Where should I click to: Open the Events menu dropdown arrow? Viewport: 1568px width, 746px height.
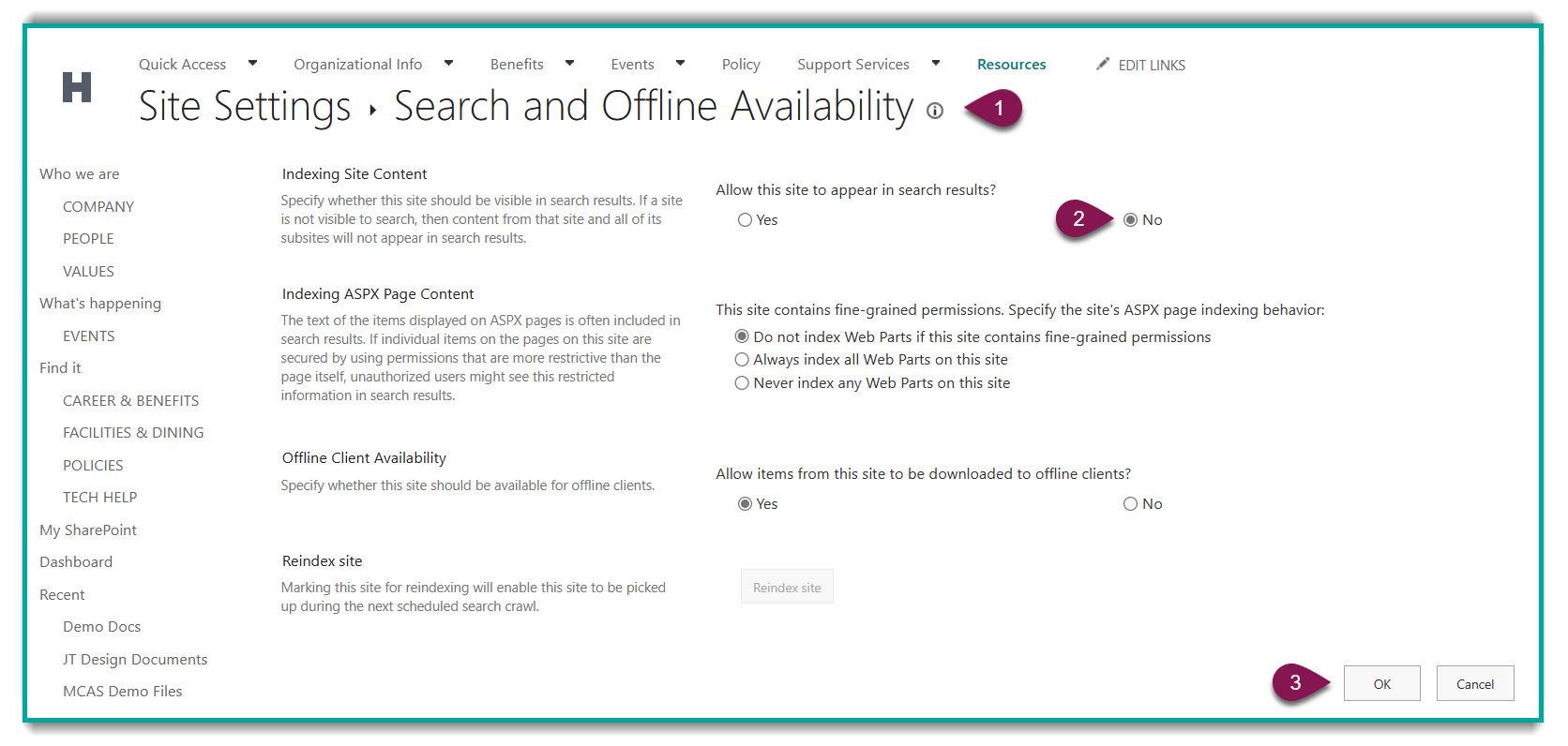[680, 64]
